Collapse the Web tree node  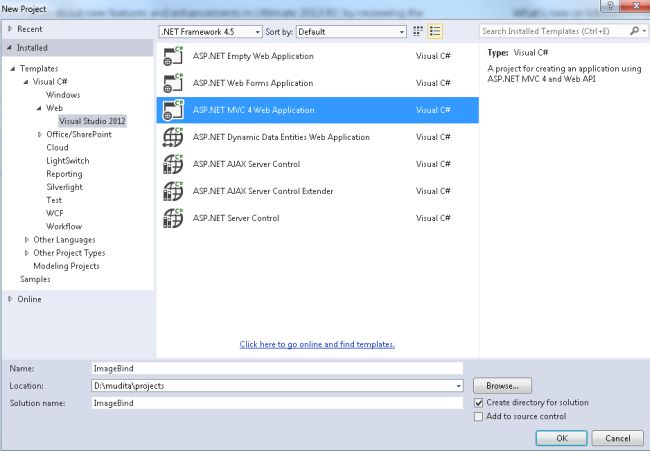[x=39, y=108]
